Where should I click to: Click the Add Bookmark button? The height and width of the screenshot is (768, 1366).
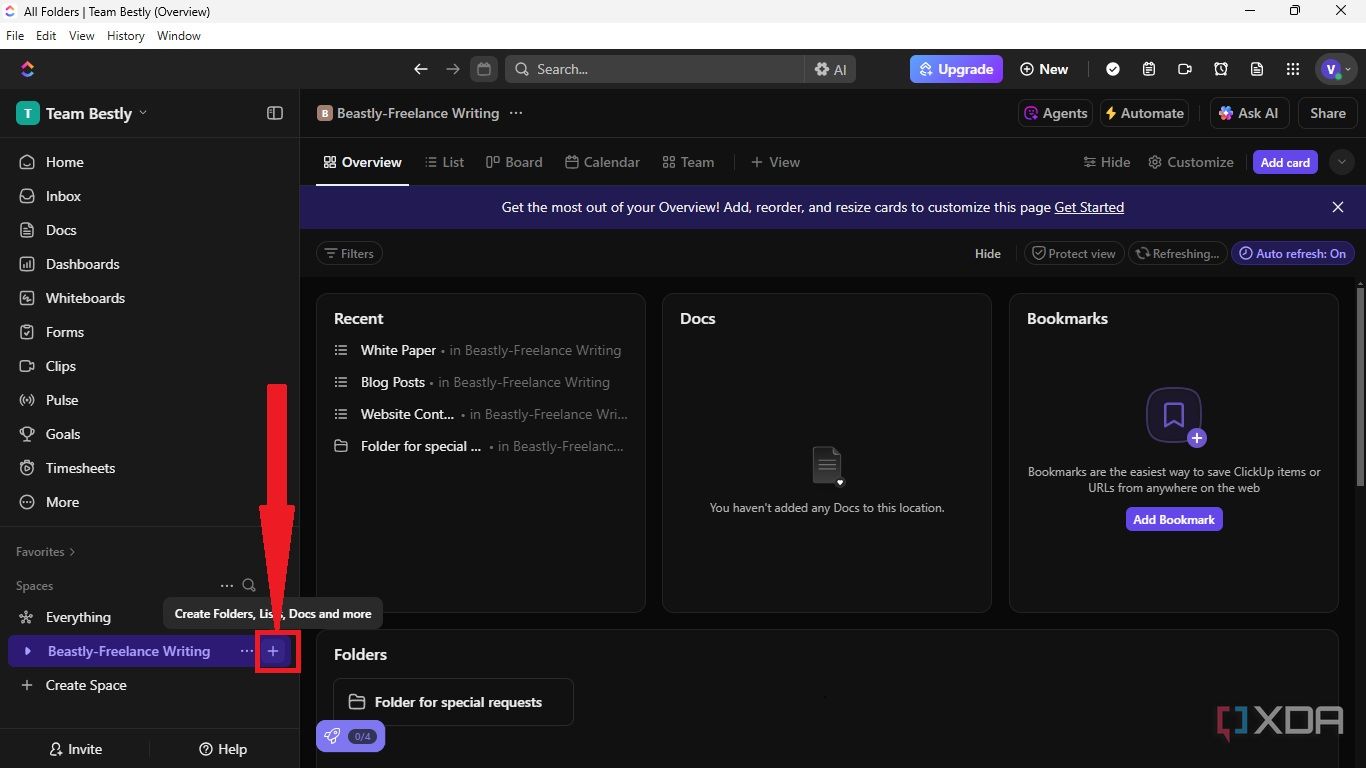(1174, 519)
